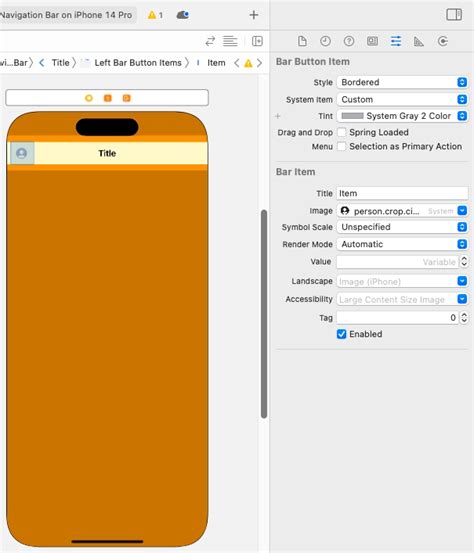Select the Title breadcrumb item
Image resolution: width=474 pixels, height=553 pixels.
pyautogui.click(x=60, y=63)
